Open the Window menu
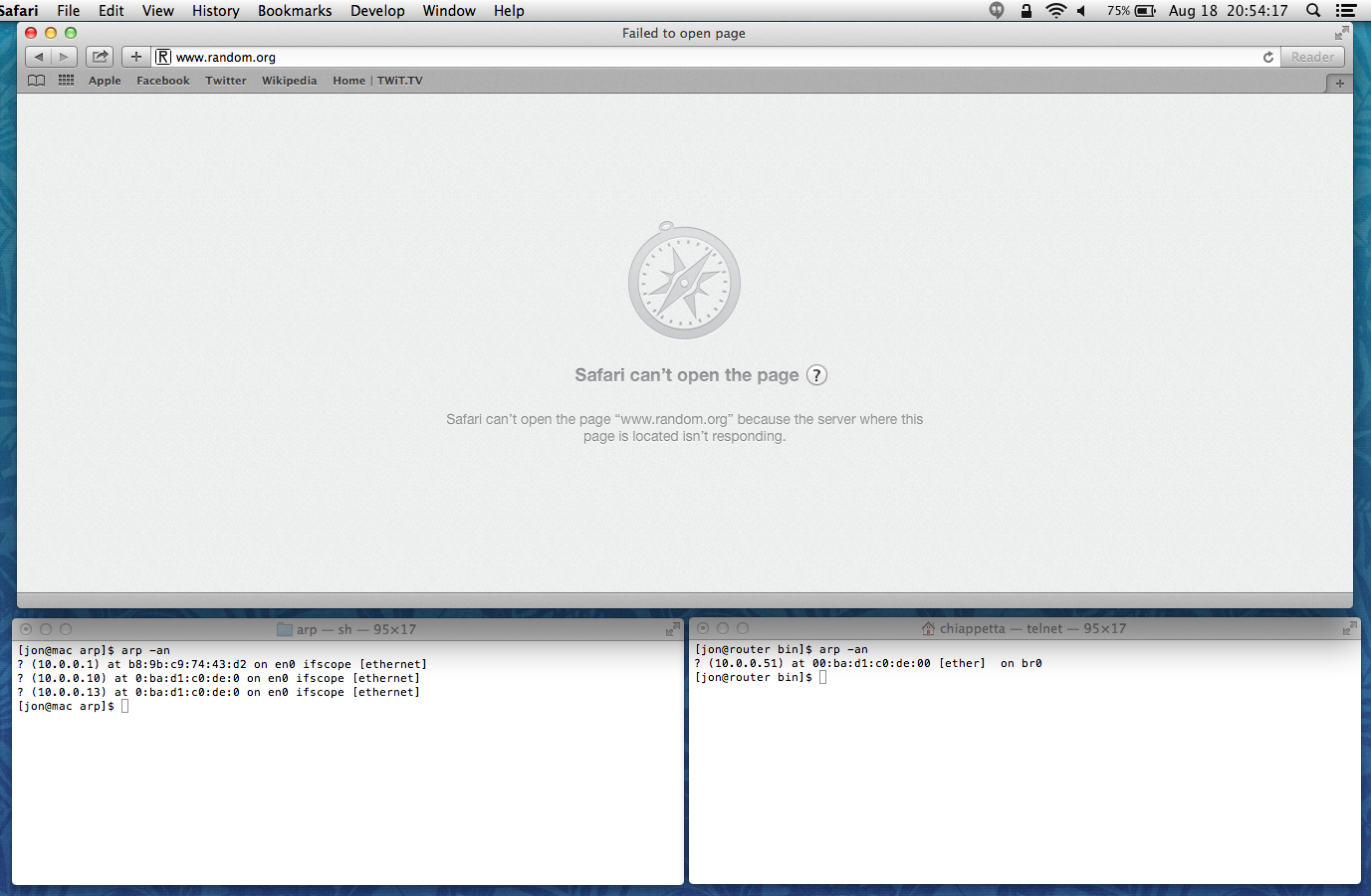 coord(449,11)
